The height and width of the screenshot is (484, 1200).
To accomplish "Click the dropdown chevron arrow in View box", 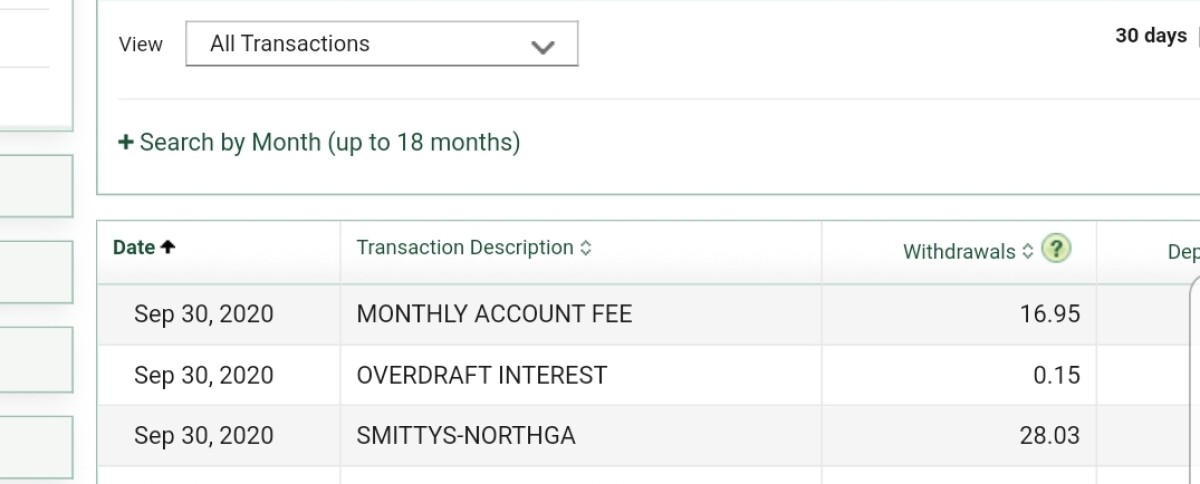I will (x=543, y=47).
